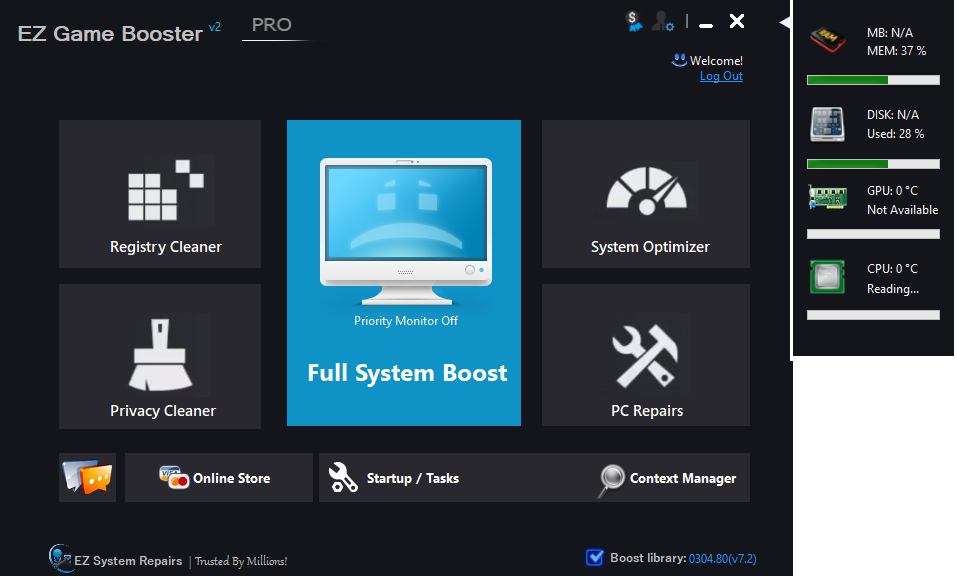The width and height of the screenshot is (957, 576).
Task: Click the CPU temperature progress bar
Action: tap(873, 315)
